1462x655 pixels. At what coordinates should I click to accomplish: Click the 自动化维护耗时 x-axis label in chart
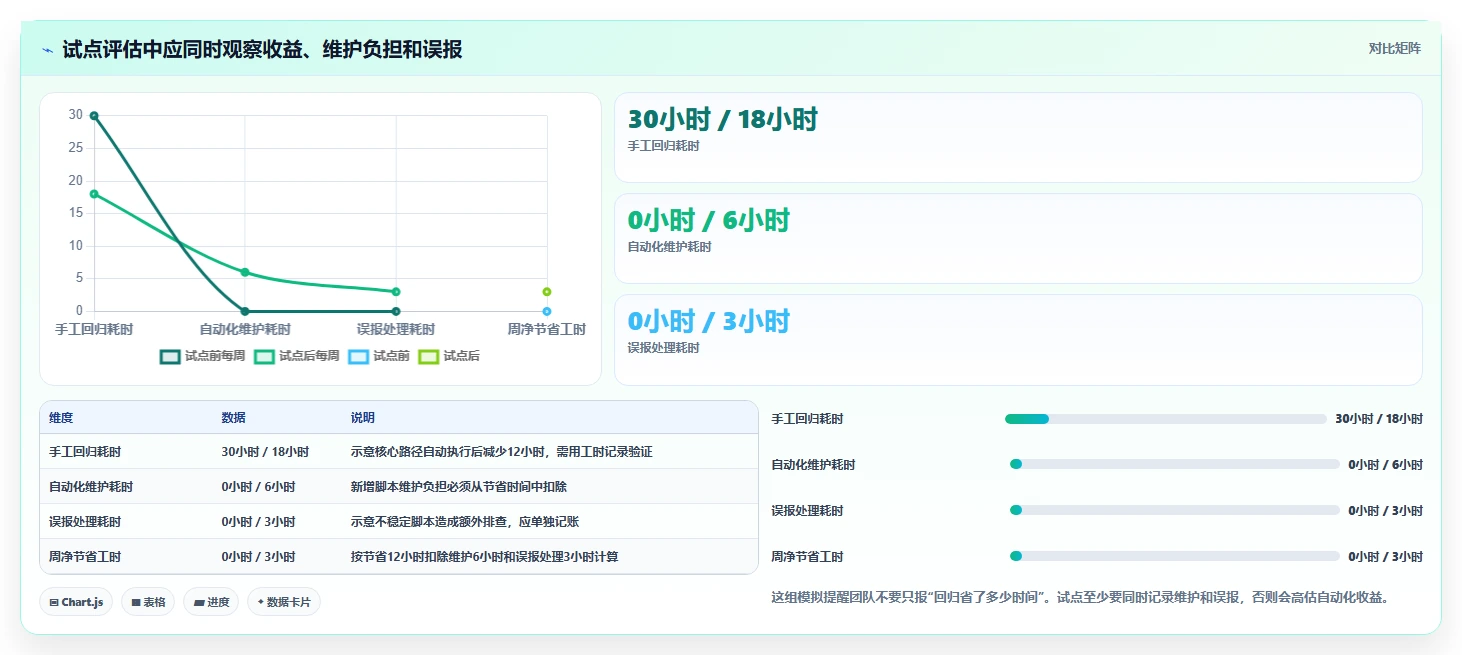point(245,329)
